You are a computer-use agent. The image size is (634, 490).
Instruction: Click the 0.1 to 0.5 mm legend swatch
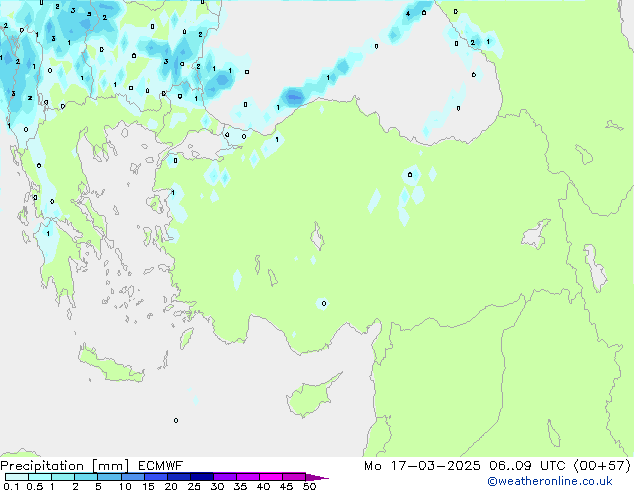pos(17,477)
